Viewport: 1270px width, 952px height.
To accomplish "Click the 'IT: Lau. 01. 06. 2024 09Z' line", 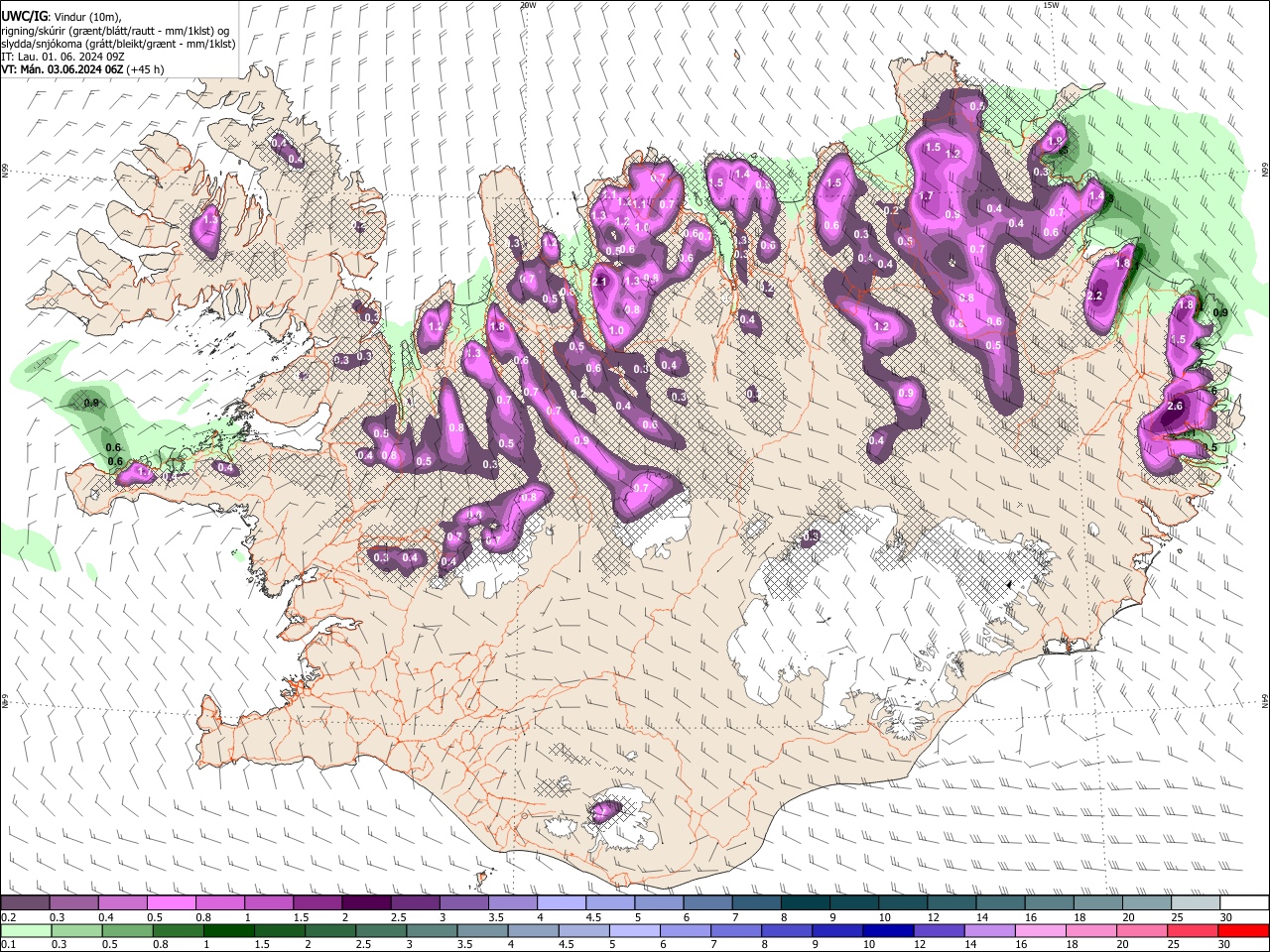I will [x=64, y=57].
